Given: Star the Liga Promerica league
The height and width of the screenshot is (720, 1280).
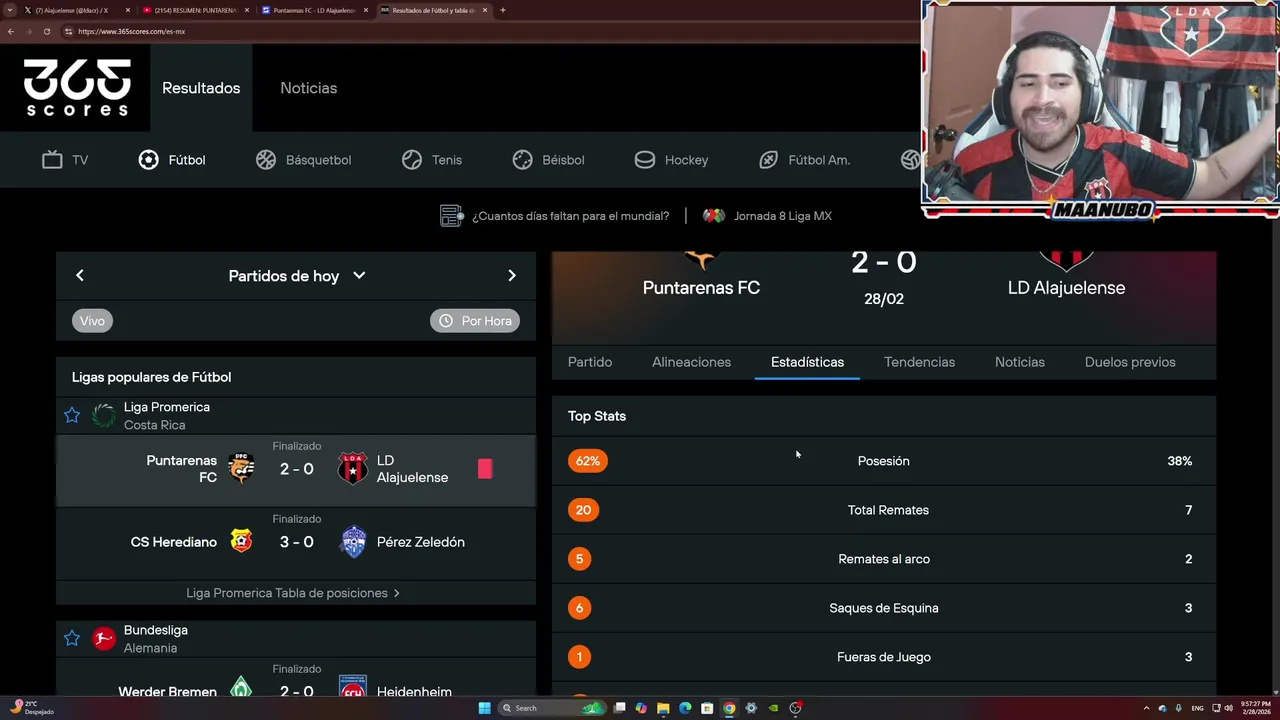Looking at the screenshot, I should (72, 415).
